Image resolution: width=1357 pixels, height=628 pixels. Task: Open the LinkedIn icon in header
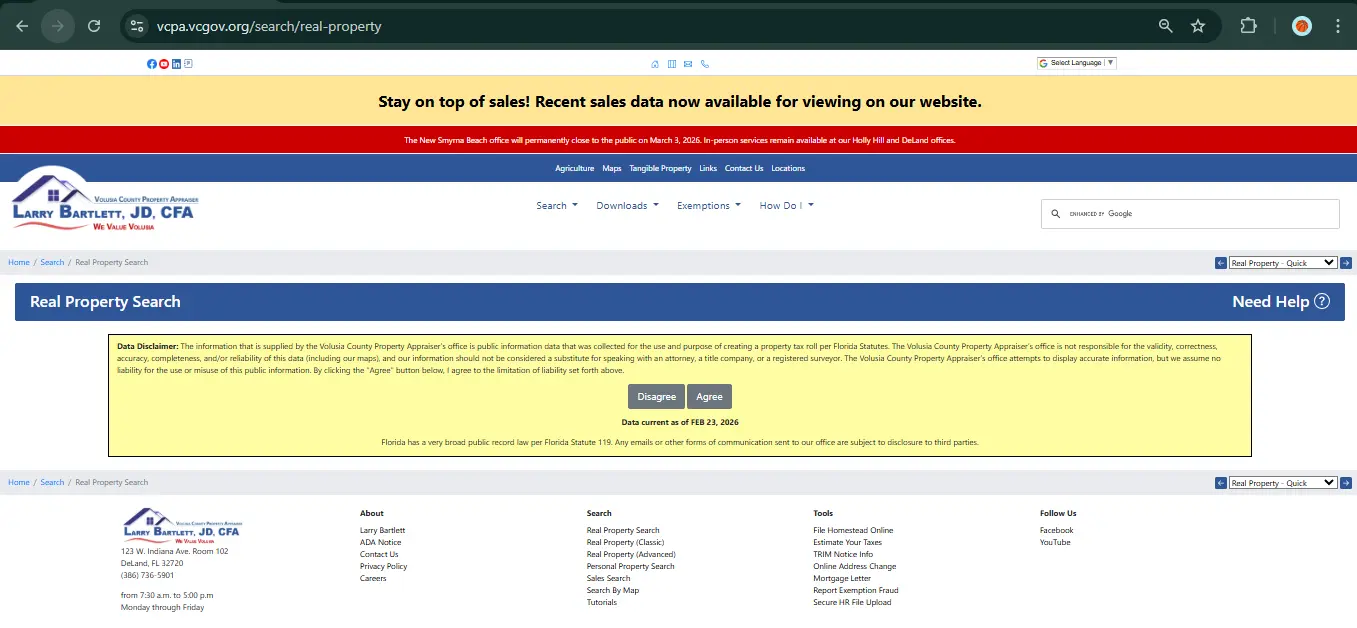176,64
